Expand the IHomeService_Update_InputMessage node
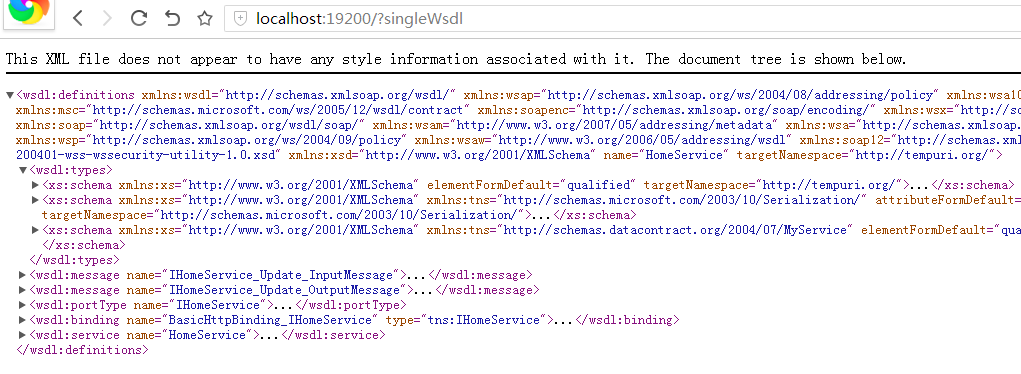1021x374 pixels. [23, 275]
